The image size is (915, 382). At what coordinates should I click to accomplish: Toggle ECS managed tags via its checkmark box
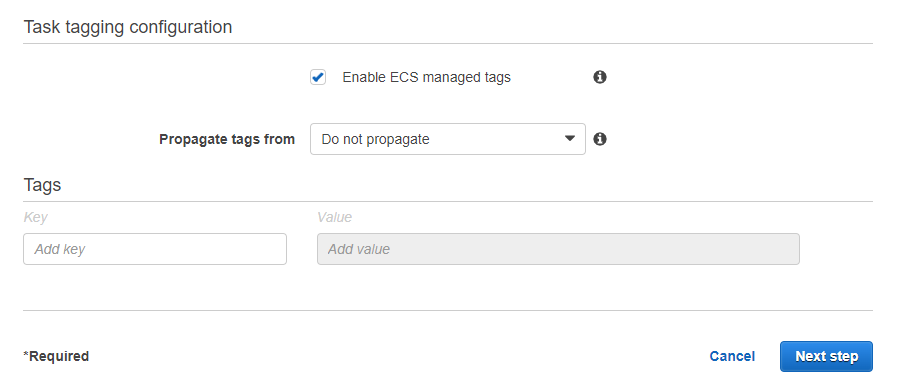coord(318,77)
